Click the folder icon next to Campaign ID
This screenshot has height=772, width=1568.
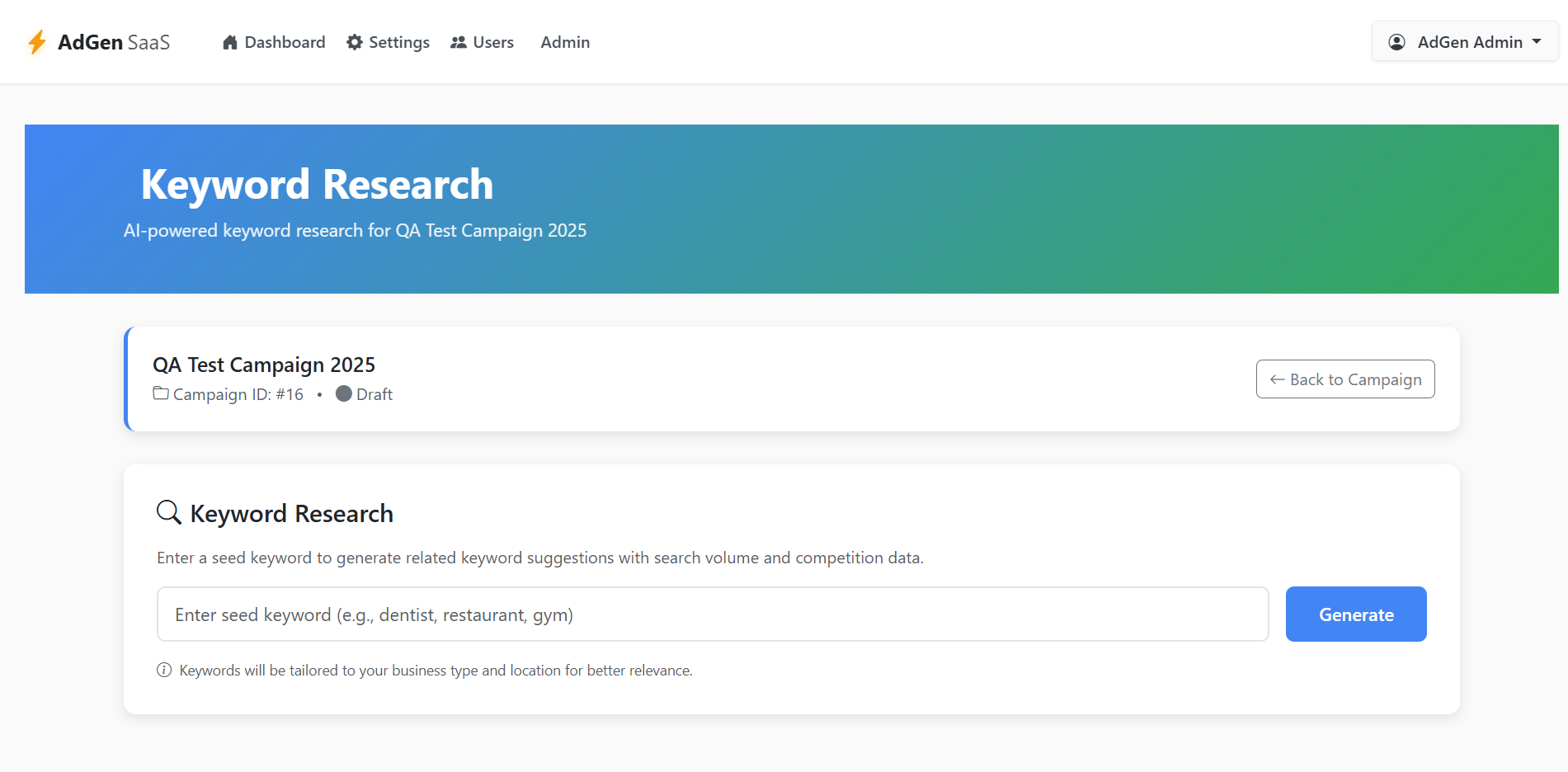pos(161,393)
